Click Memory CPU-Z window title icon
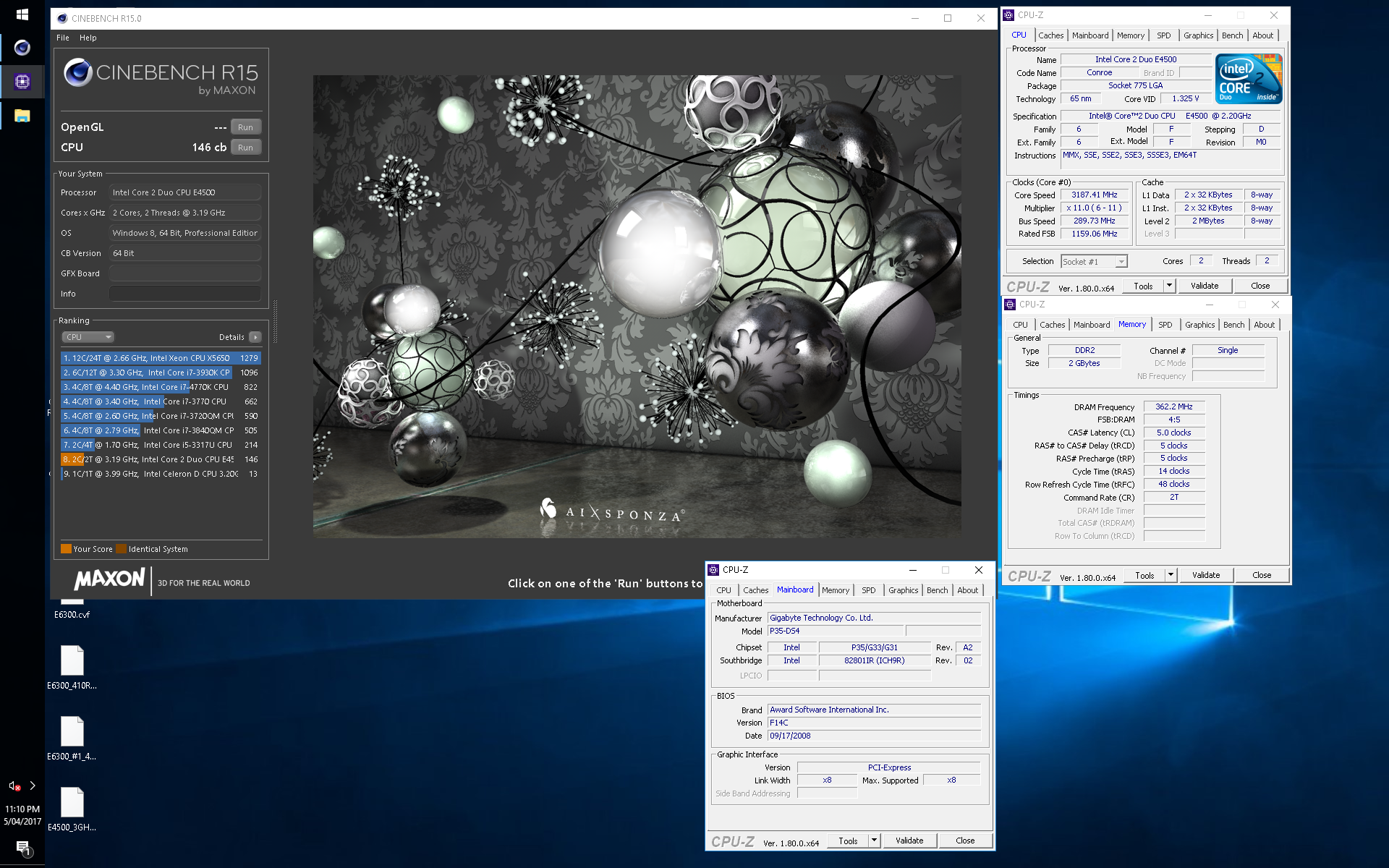The image size is (1389, 868). [x=1010, y=305]
